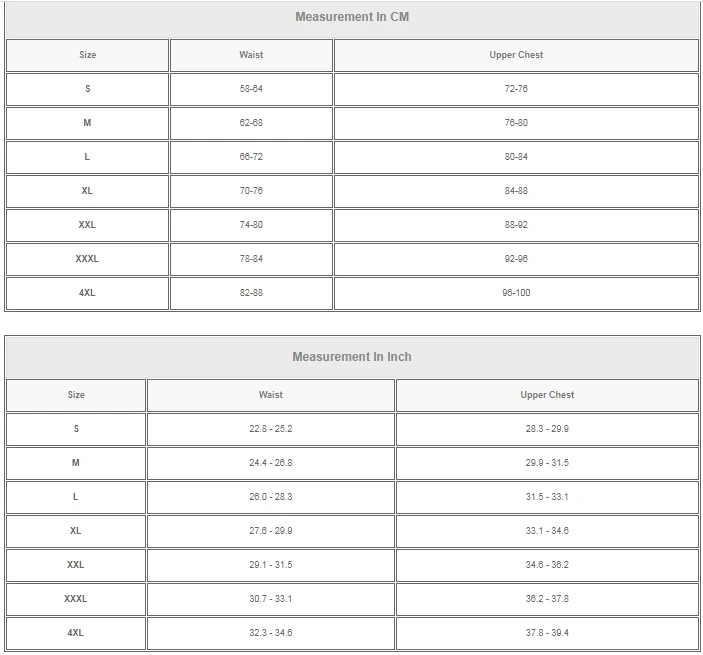Image resolution: width=703 pixels, height=655 pixels.
Task: Select the Waist header in Inch table
Action: pyautogui.click(x=270, y=395)
